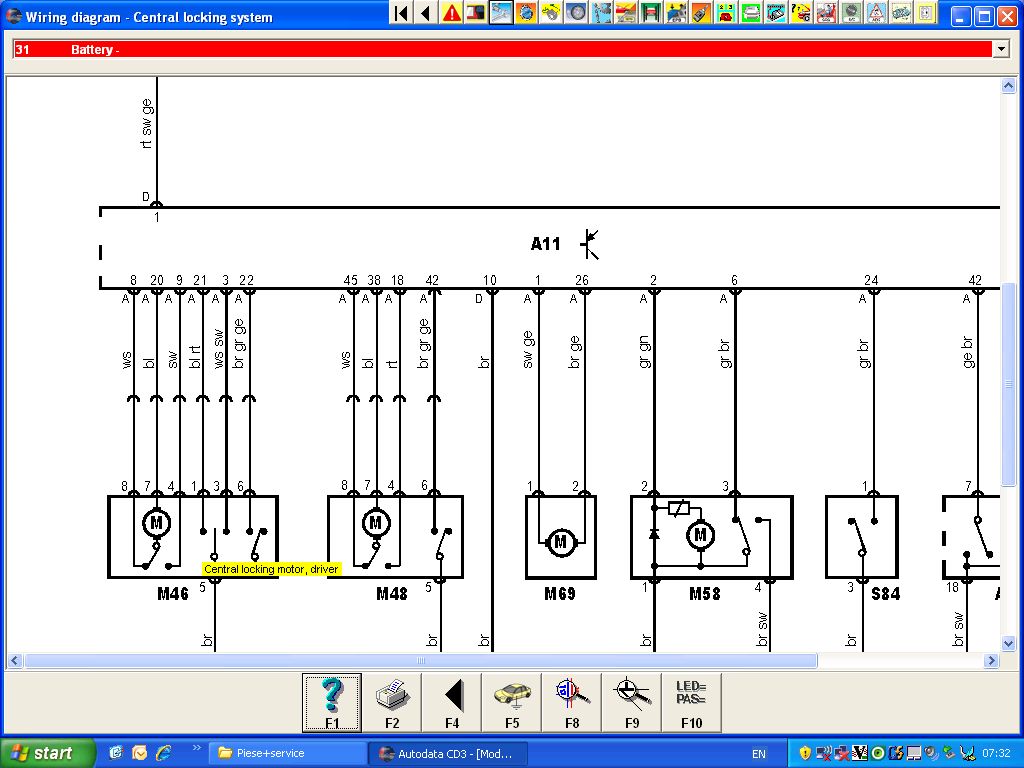Open the Windows start menu
This screenshot has height=768, width=1024.
pos(48,753)
